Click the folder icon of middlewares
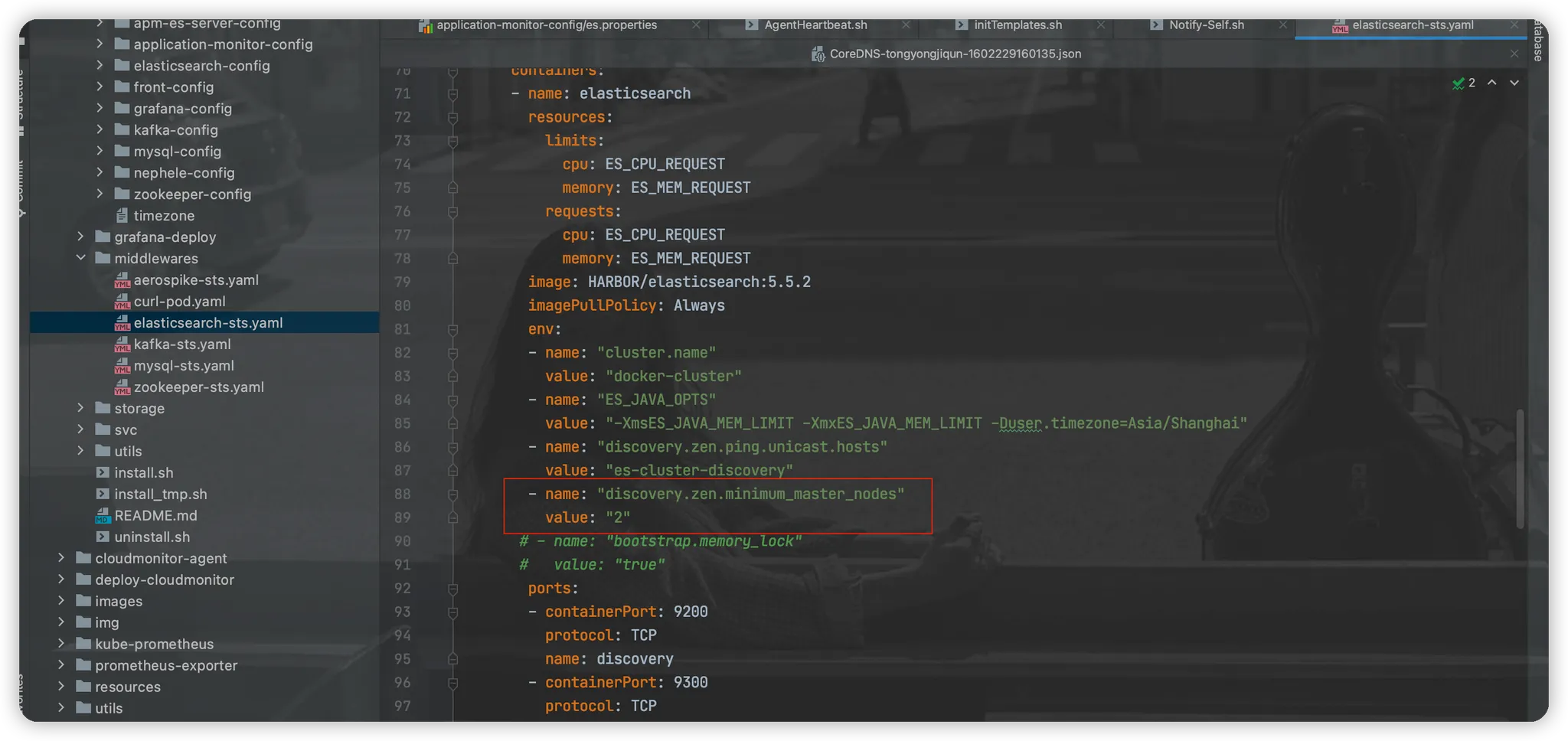The height and width of the screenshot is (741, 1568). 103,258
